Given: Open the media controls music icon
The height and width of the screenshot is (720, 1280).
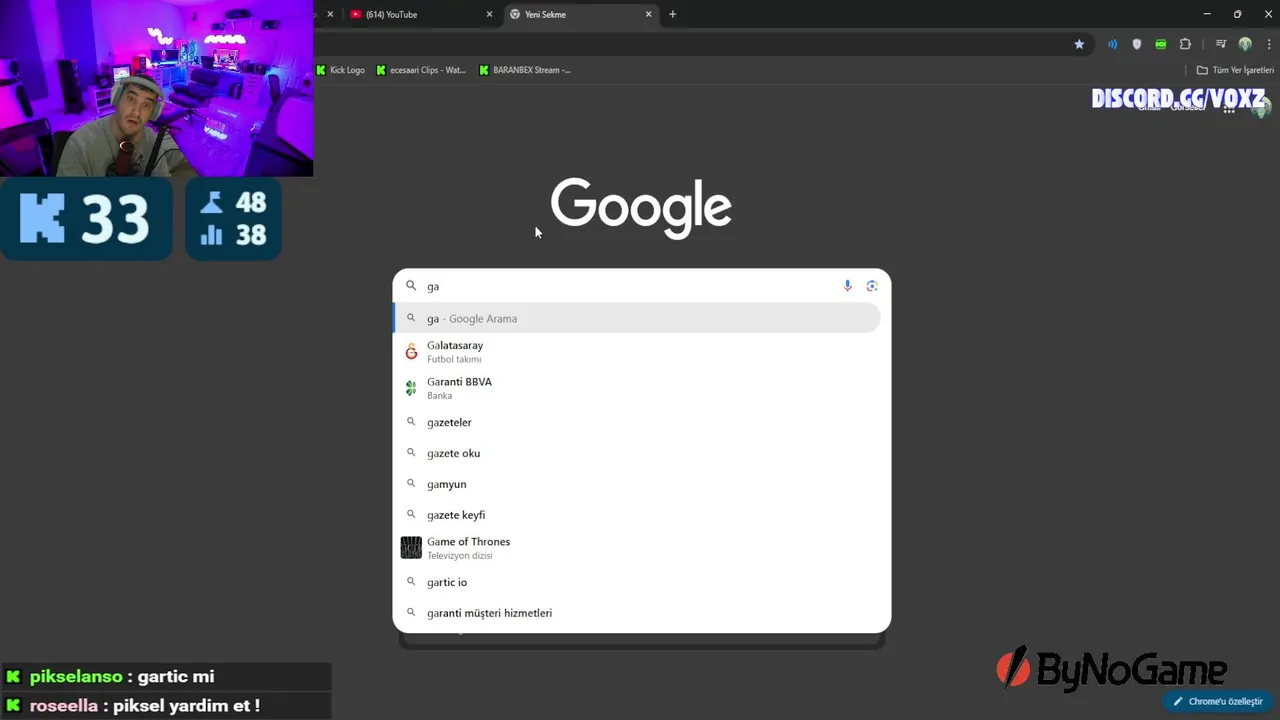Looking at the screenshot, I should [1221, 44].
